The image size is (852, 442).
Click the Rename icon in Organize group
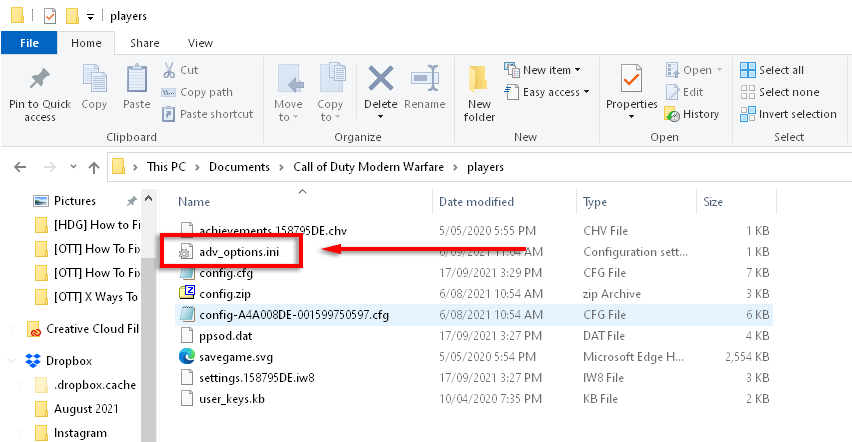click(x=425, y=80)
